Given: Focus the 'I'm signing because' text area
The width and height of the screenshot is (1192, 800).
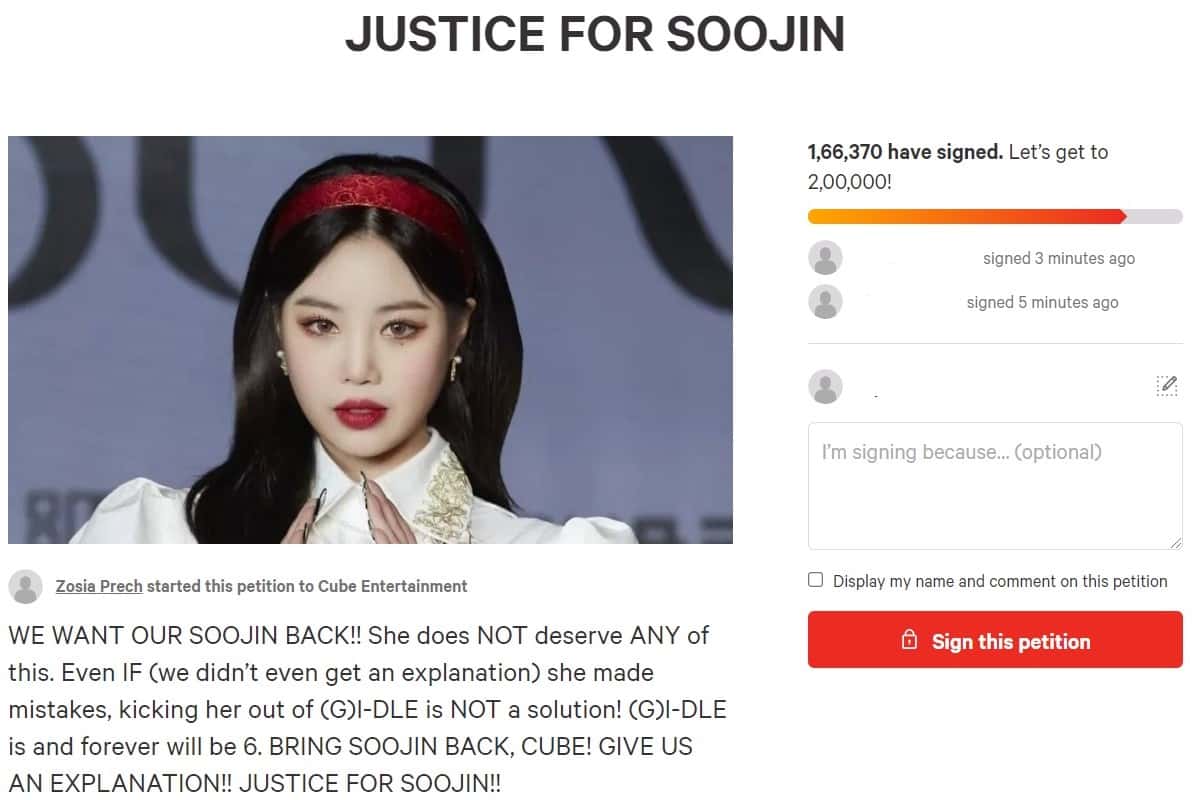Looking at the screenshot, I should 994,486.
